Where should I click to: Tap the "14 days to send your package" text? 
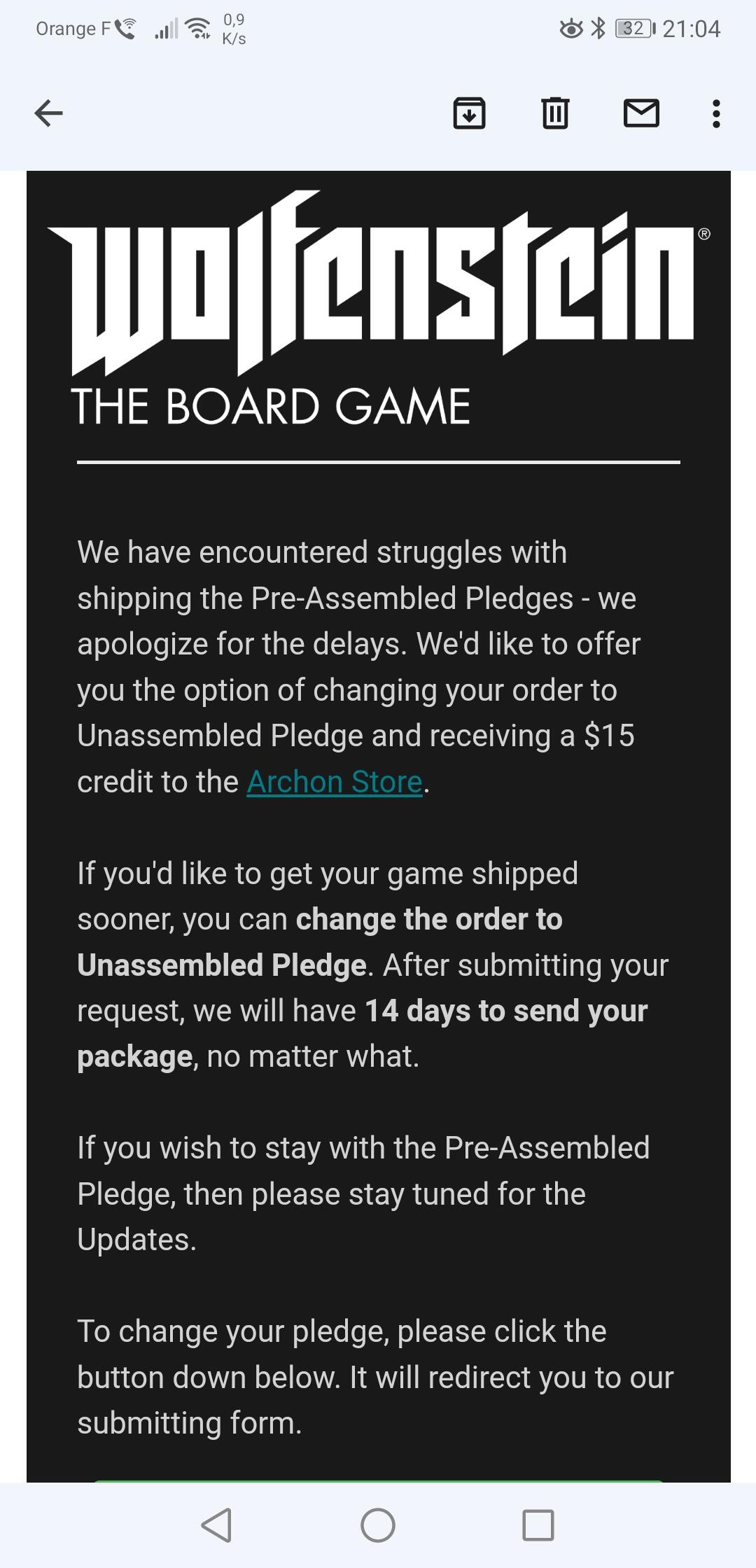click(x=363, y=1033)
